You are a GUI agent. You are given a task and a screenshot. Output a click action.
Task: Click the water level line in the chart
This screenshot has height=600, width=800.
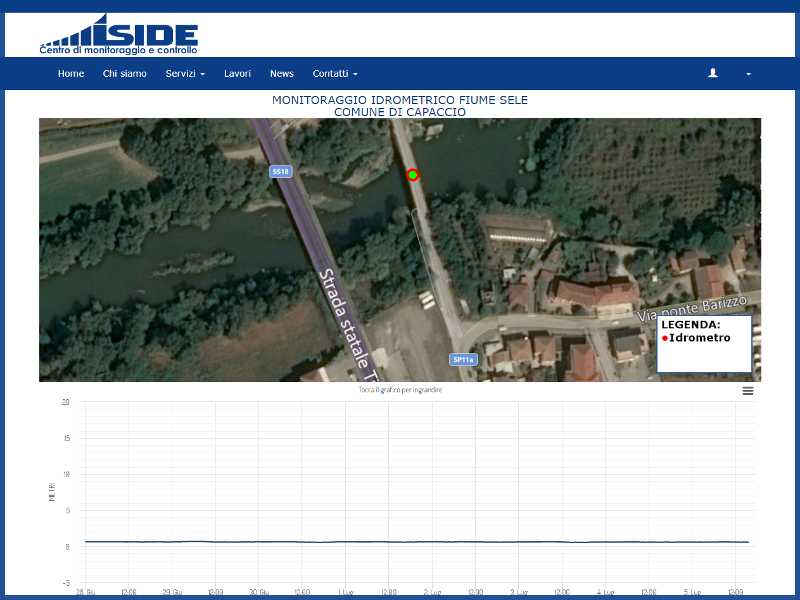417,542
